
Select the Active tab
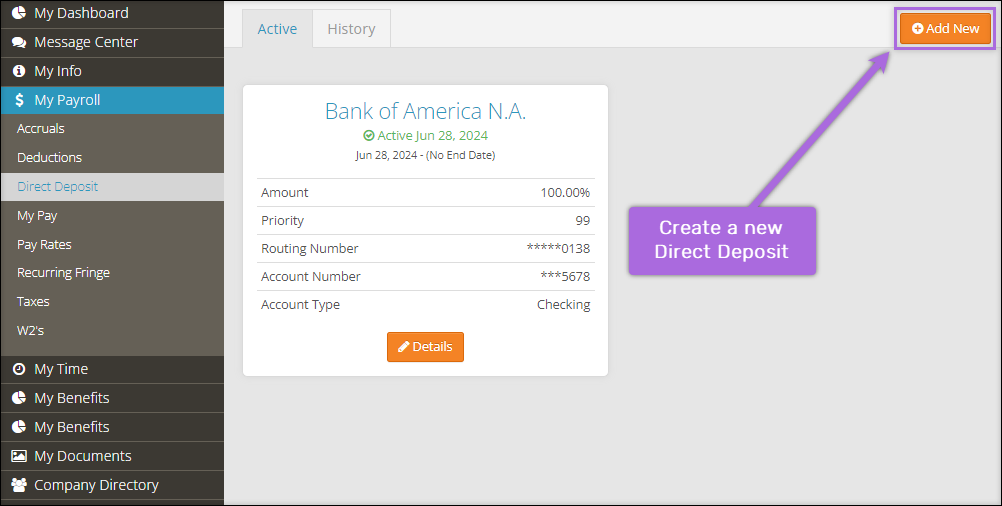pos(277,29)
